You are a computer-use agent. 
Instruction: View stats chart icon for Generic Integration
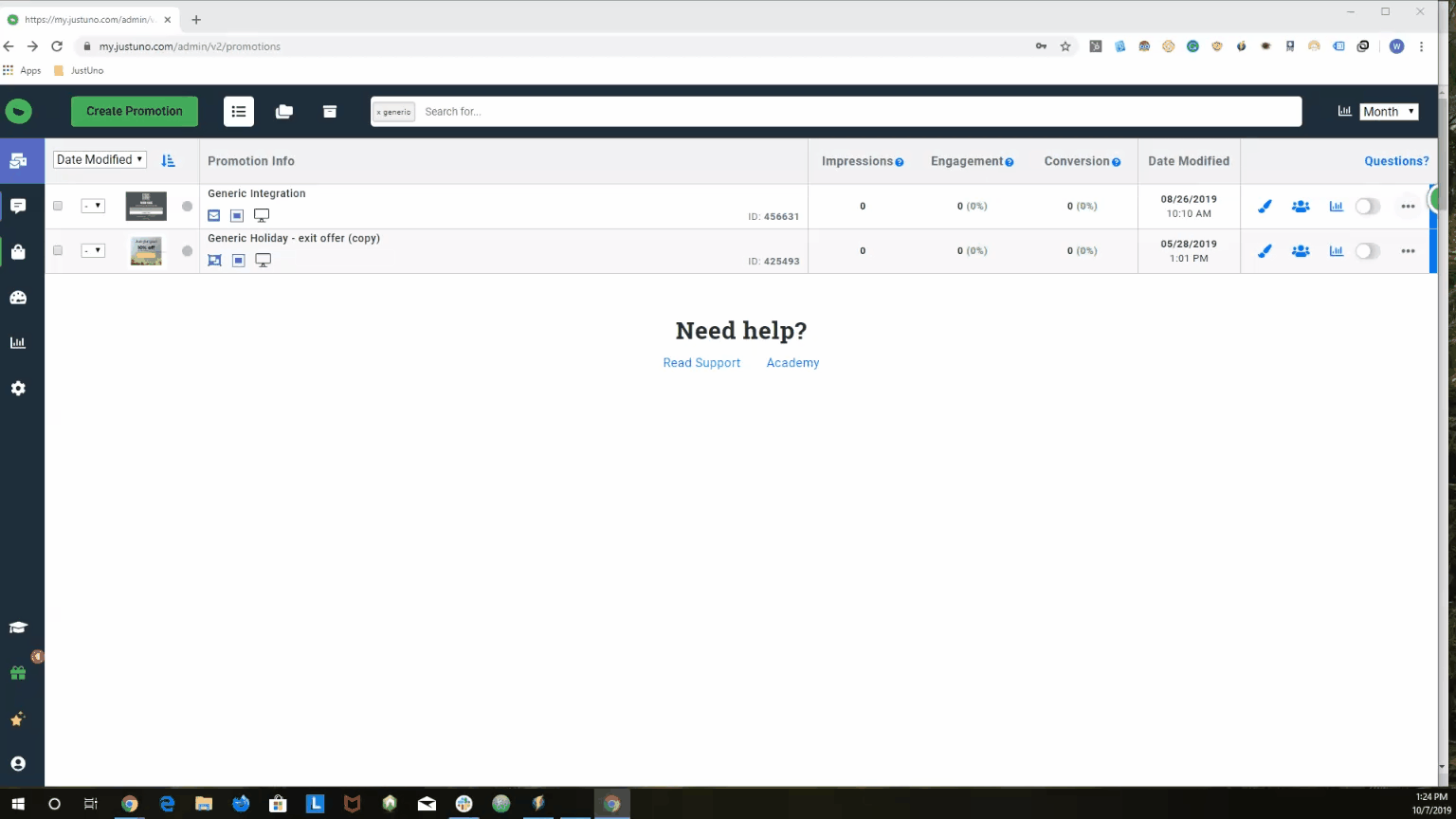[x=1336, y=206]
